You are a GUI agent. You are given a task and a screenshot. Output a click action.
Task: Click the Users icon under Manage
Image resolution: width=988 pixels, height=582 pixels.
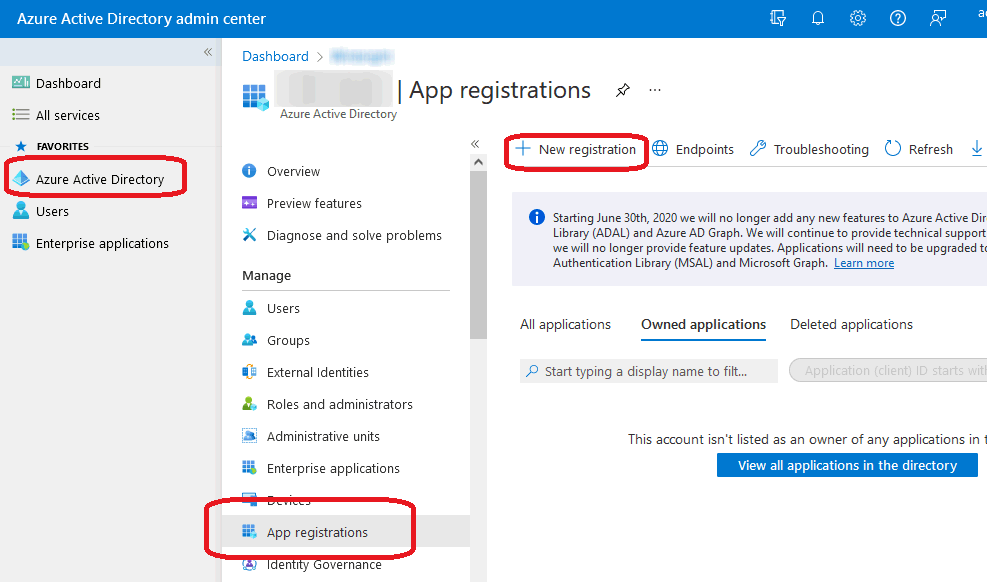(250, 307)
